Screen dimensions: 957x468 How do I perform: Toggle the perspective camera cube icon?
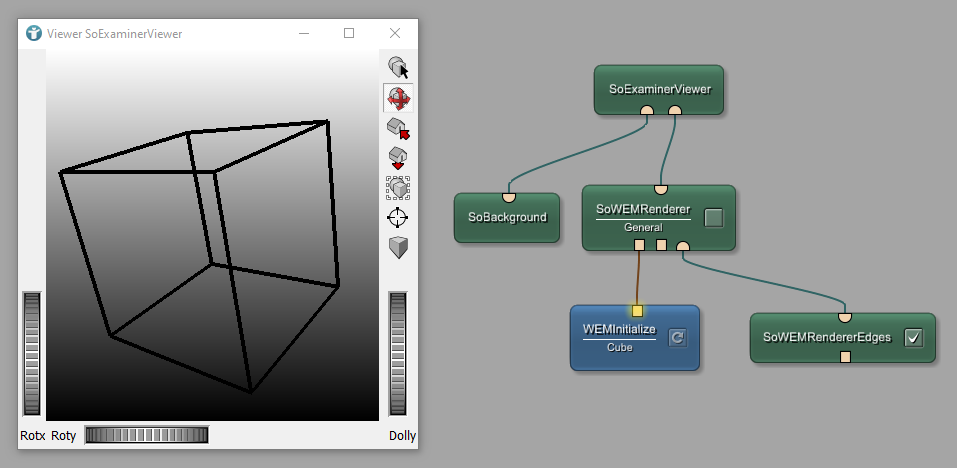point(398,247)
